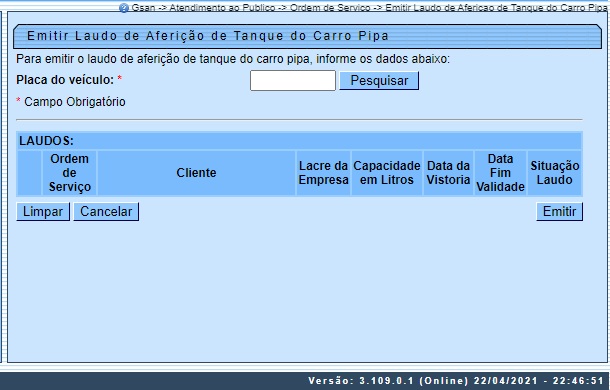Click the 'Ordem de Serviço' column header
Screen dimensions: 610x390
(x=70, y=173)
